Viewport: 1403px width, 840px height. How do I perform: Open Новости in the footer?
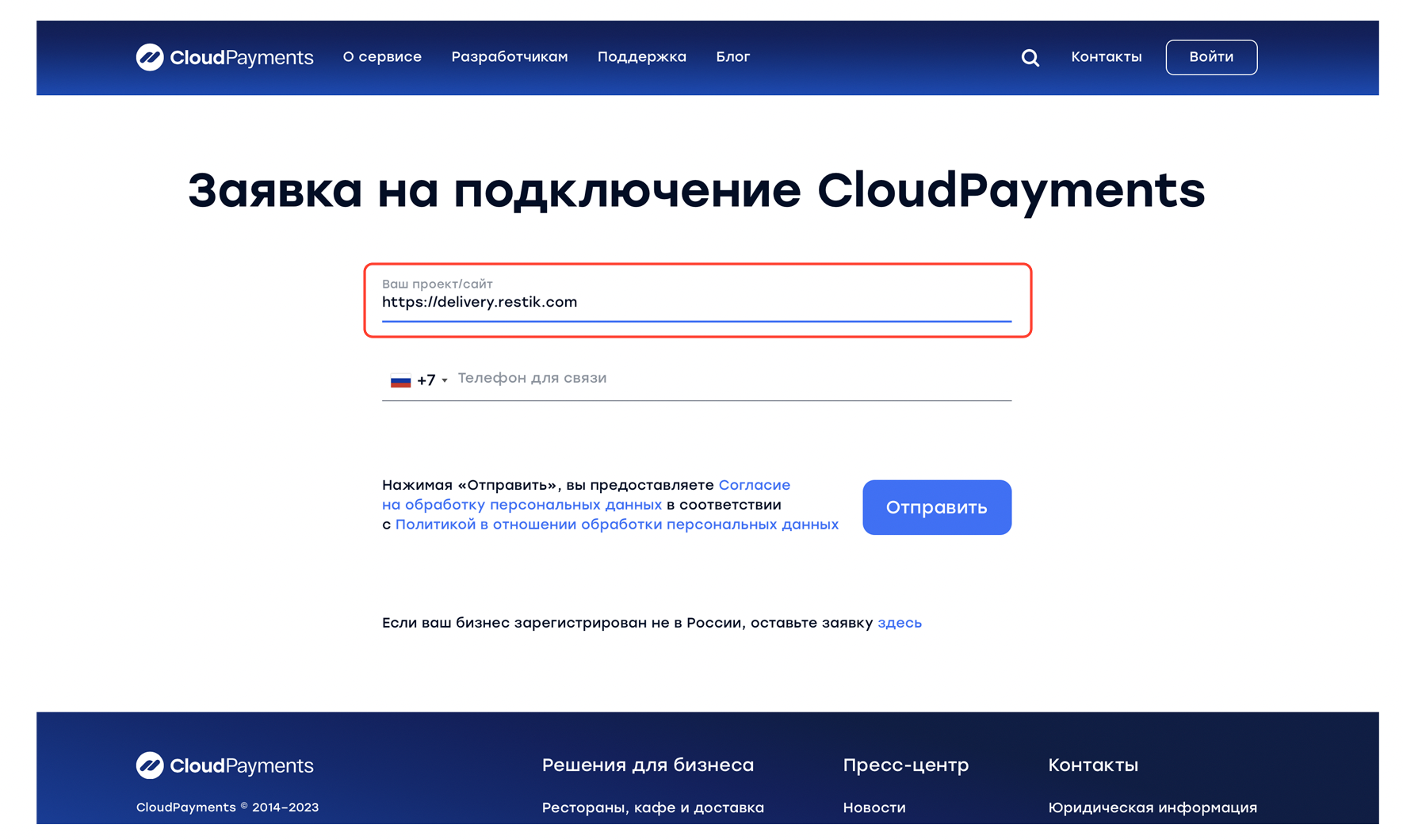pos(874,808)
